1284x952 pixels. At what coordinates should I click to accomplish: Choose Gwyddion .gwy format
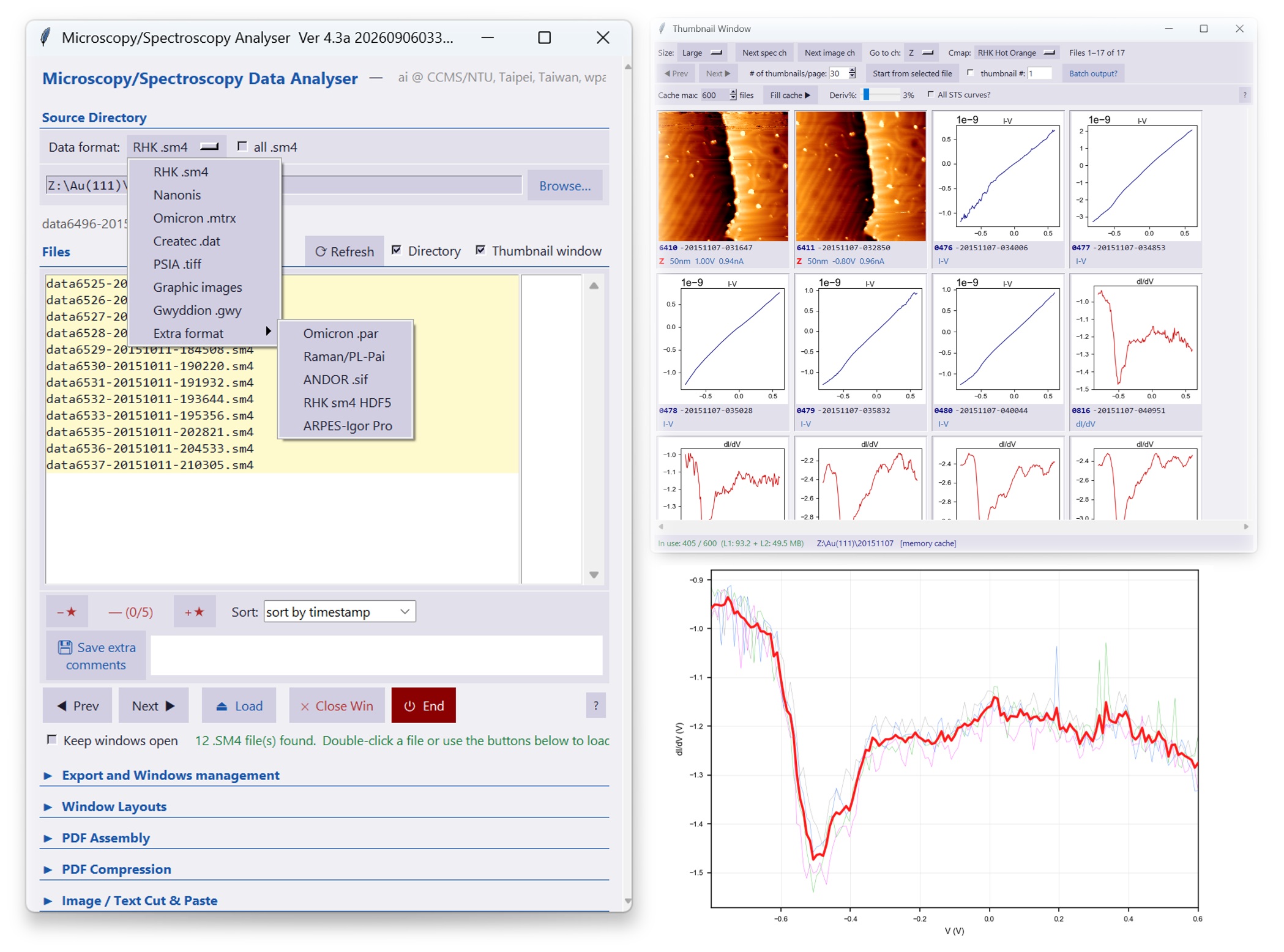point(204,310)
